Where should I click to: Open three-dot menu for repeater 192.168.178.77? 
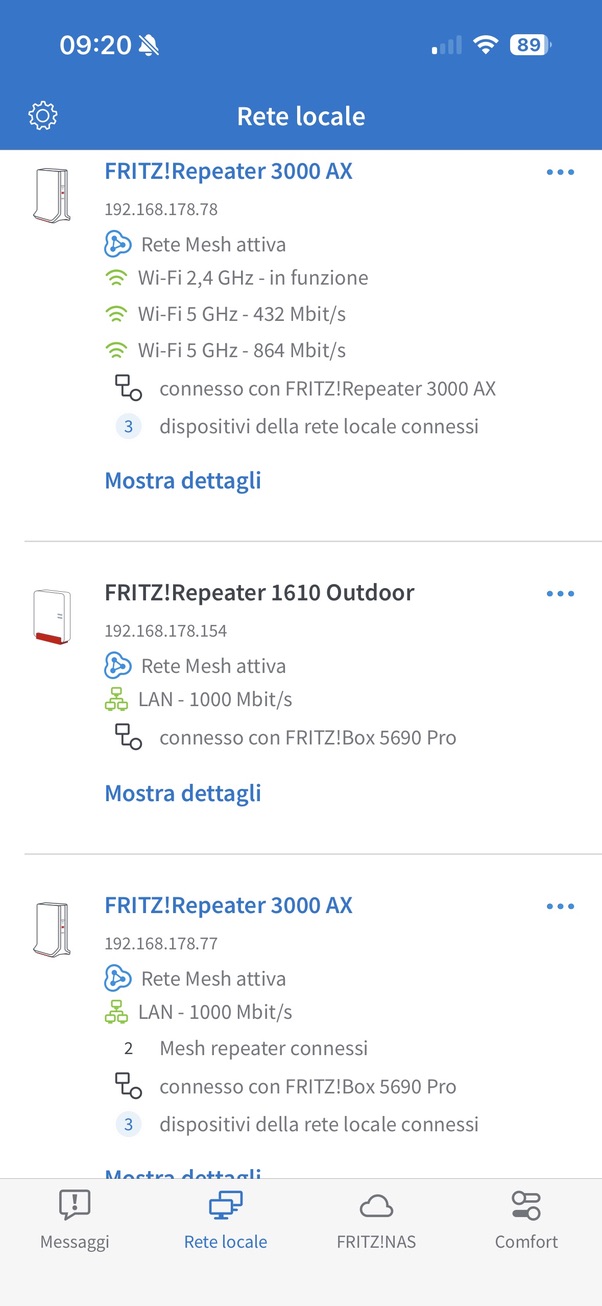pyautogui.click(x=560, y=907)
